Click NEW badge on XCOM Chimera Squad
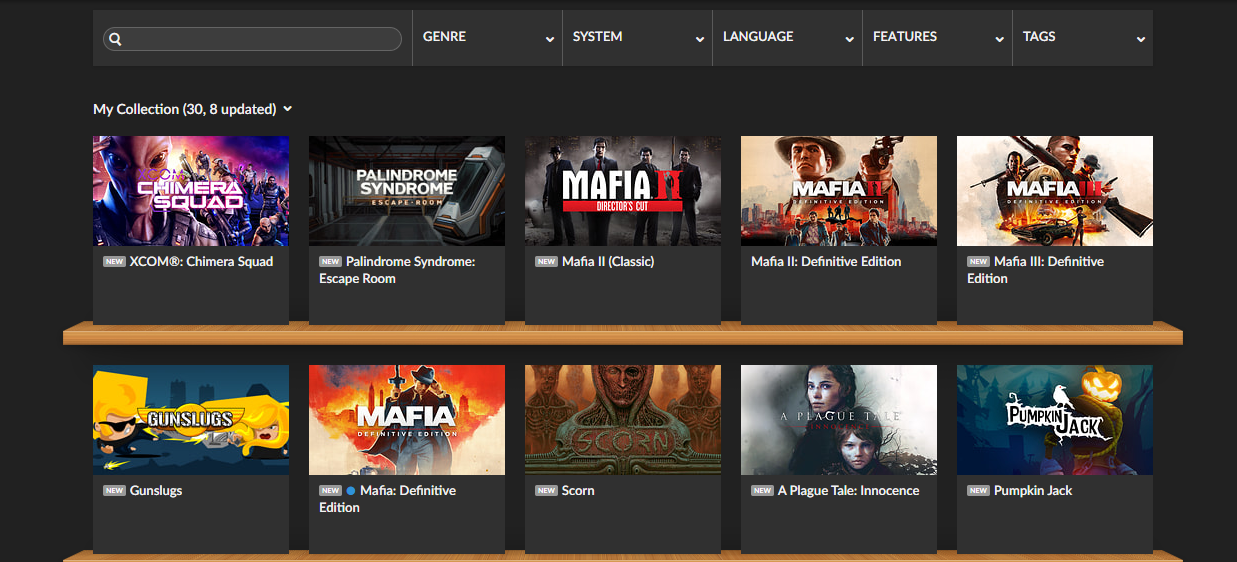This screenshot has height=562, width=1237. 114,262
